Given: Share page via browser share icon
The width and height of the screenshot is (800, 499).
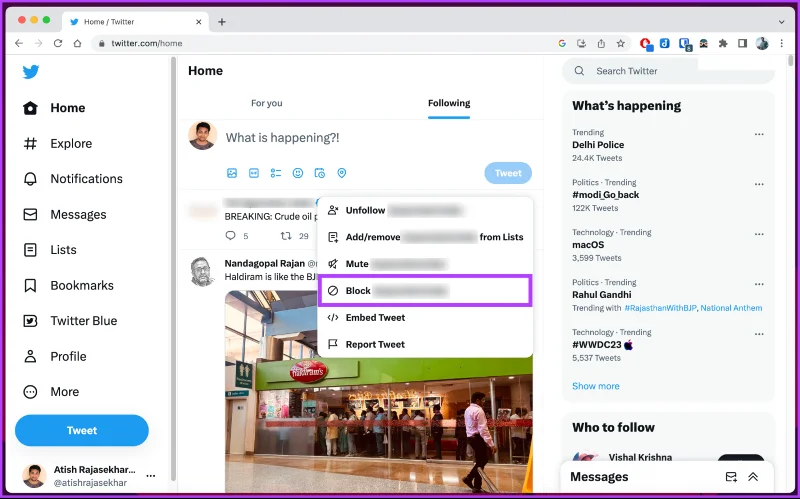Looking at the screenshot, I should coord(601,43).
